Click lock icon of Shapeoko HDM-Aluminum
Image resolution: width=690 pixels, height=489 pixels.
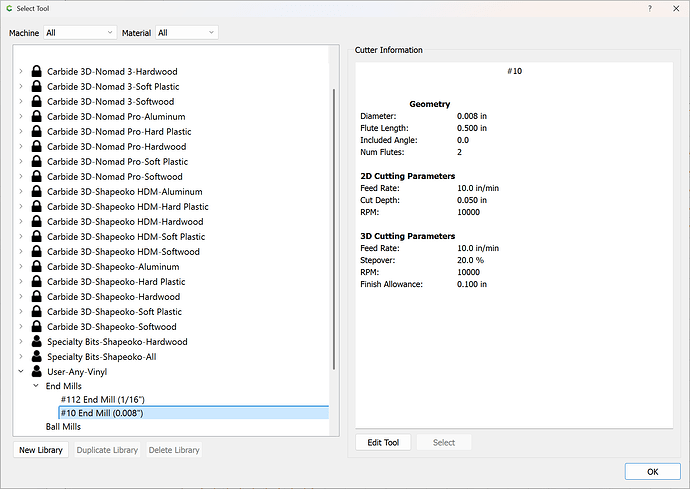(x=37, y=191)
